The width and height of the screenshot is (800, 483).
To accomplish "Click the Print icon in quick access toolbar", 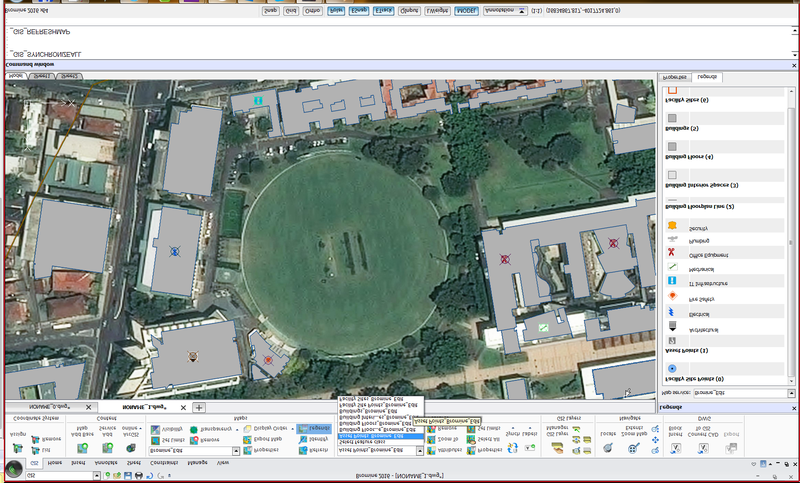I will [x=139, y=475].
